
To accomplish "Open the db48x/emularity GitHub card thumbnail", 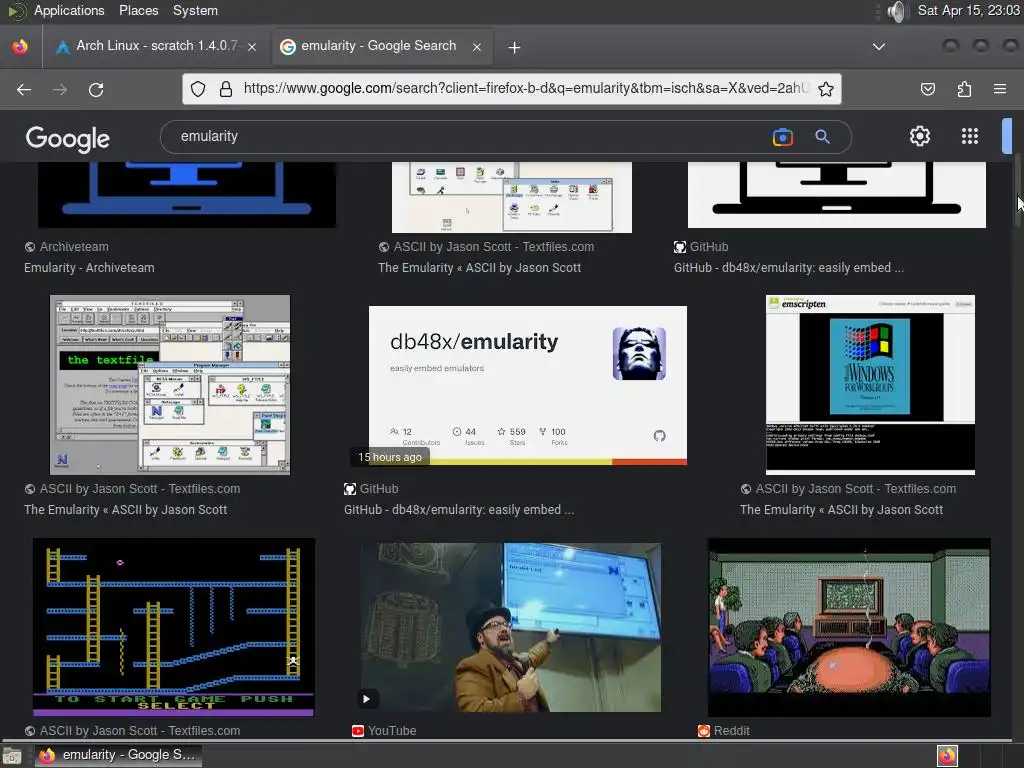I will (x=528, y=385).
